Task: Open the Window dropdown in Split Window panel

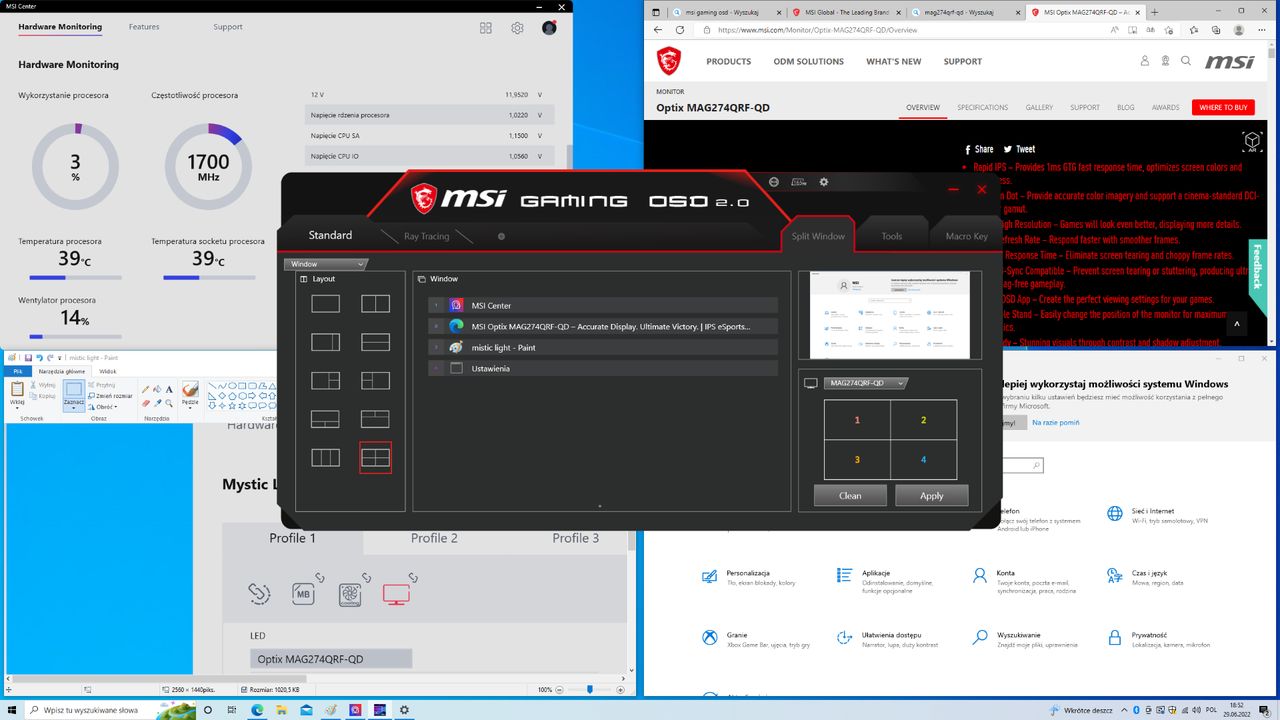Action: (326, 264)
